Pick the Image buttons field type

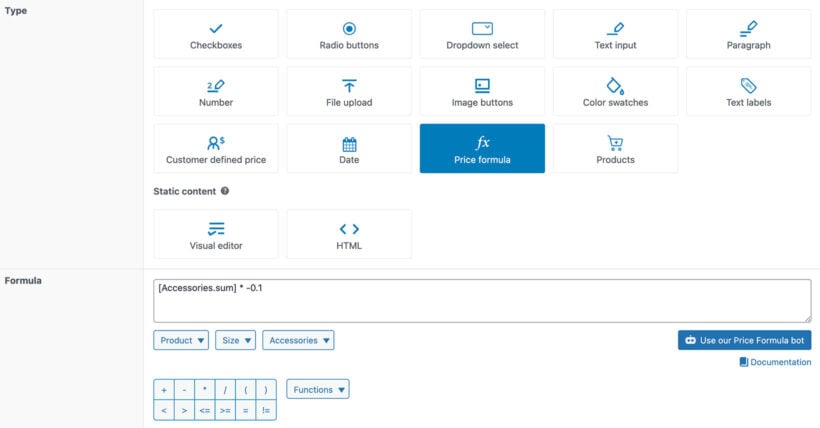[x=482, y=91]
